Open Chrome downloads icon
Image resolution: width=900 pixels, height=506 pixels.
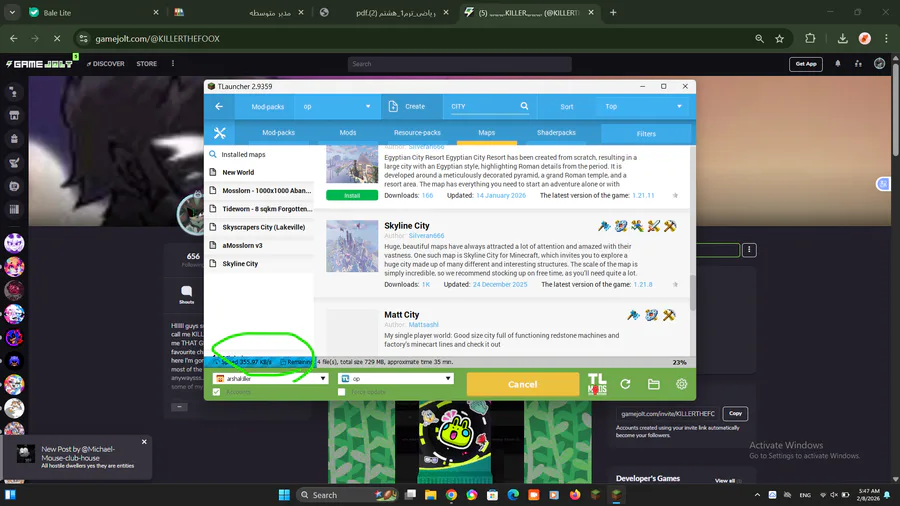842,38
